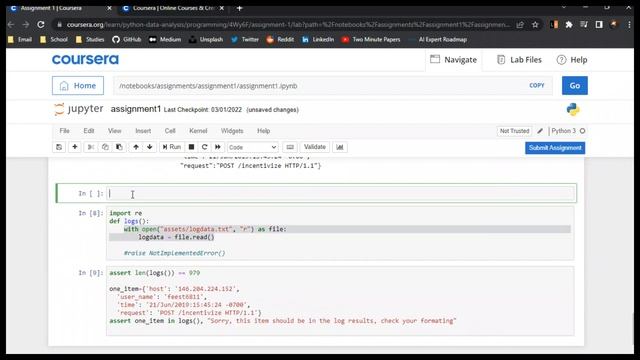The image size is (640, 360).
Task: Open the School bookmarks folder
Action: point(54,40)
